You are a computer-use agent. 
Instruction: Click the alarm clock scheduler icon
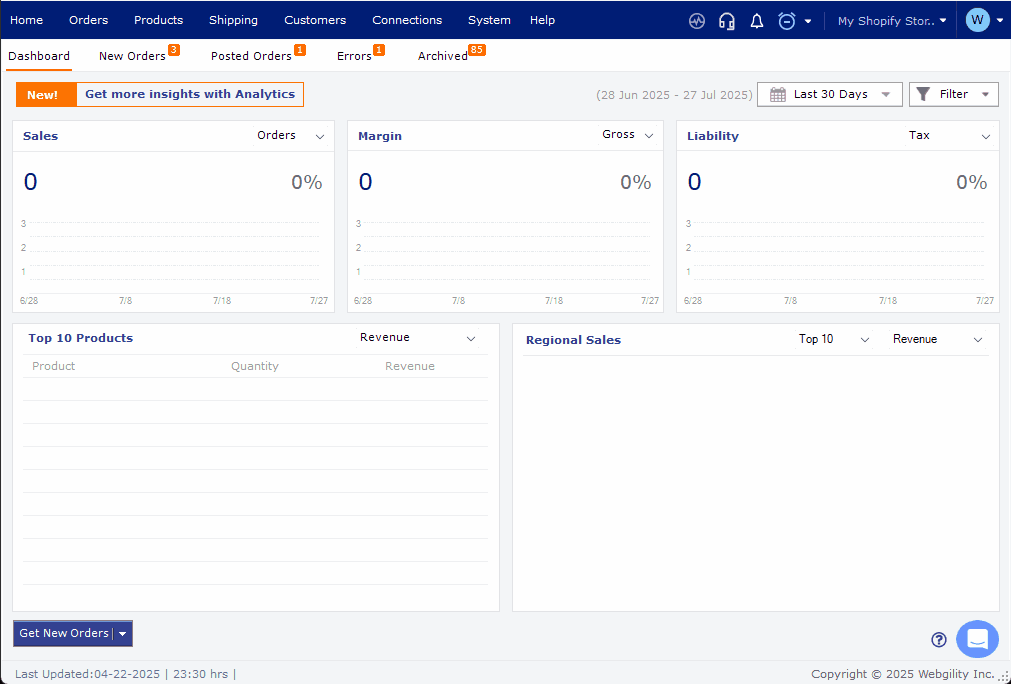[x=787, y=21]
